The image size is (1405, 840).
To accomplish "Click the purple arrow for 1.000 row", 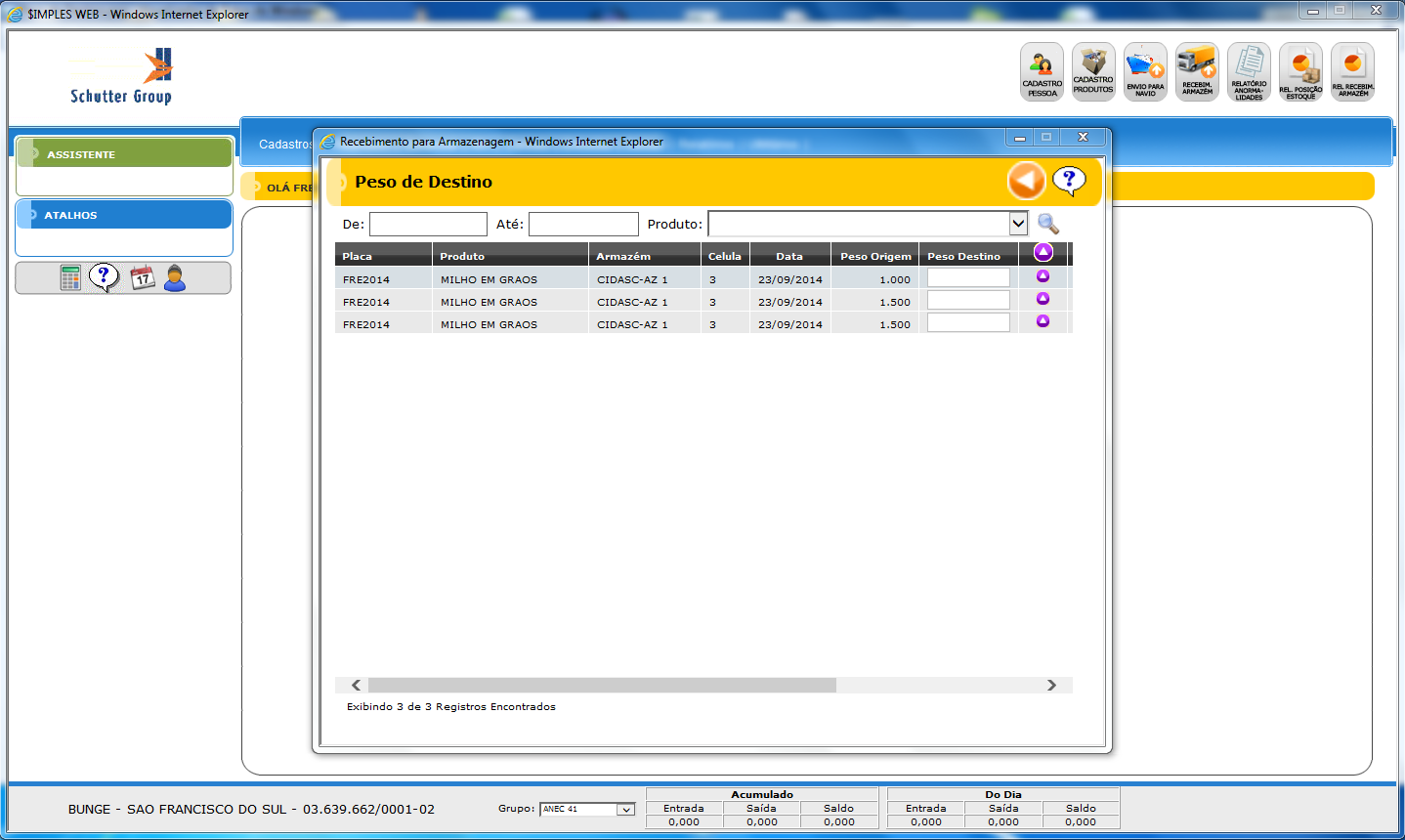I will (1043, 276).
